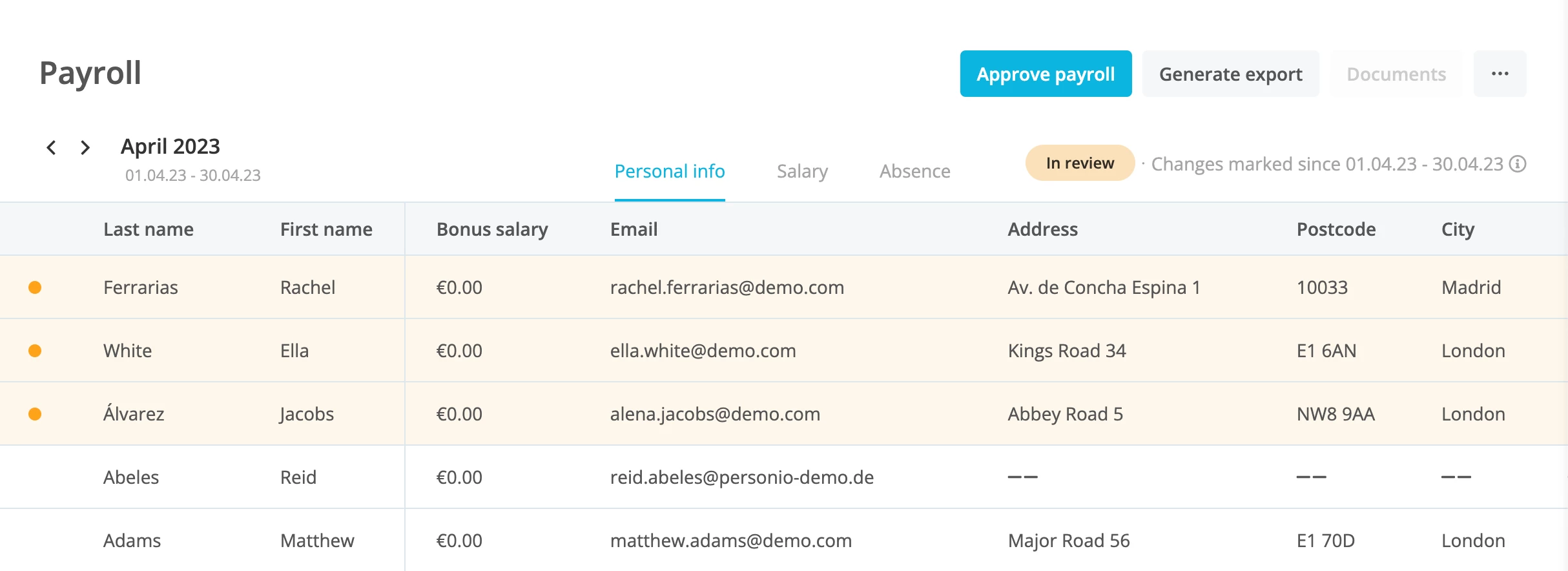
Task: Go to previous month with left chevron
Action: [51, 147]
